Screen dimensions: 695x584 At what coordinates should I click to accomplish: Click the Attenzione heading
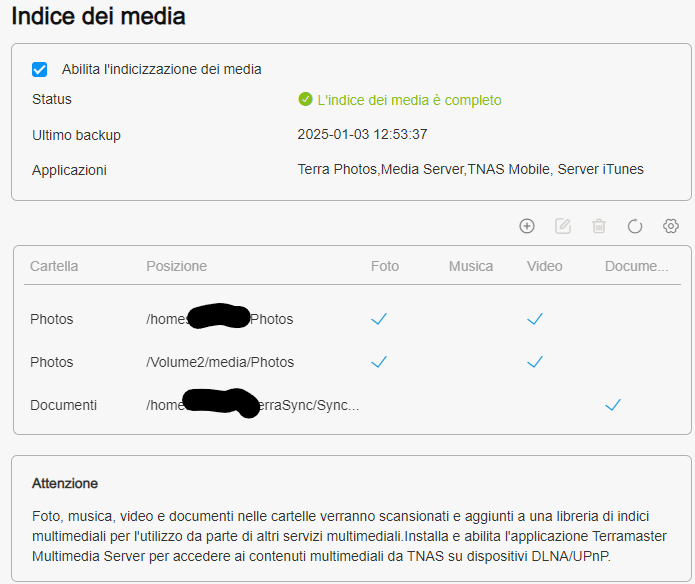(65, 483)
